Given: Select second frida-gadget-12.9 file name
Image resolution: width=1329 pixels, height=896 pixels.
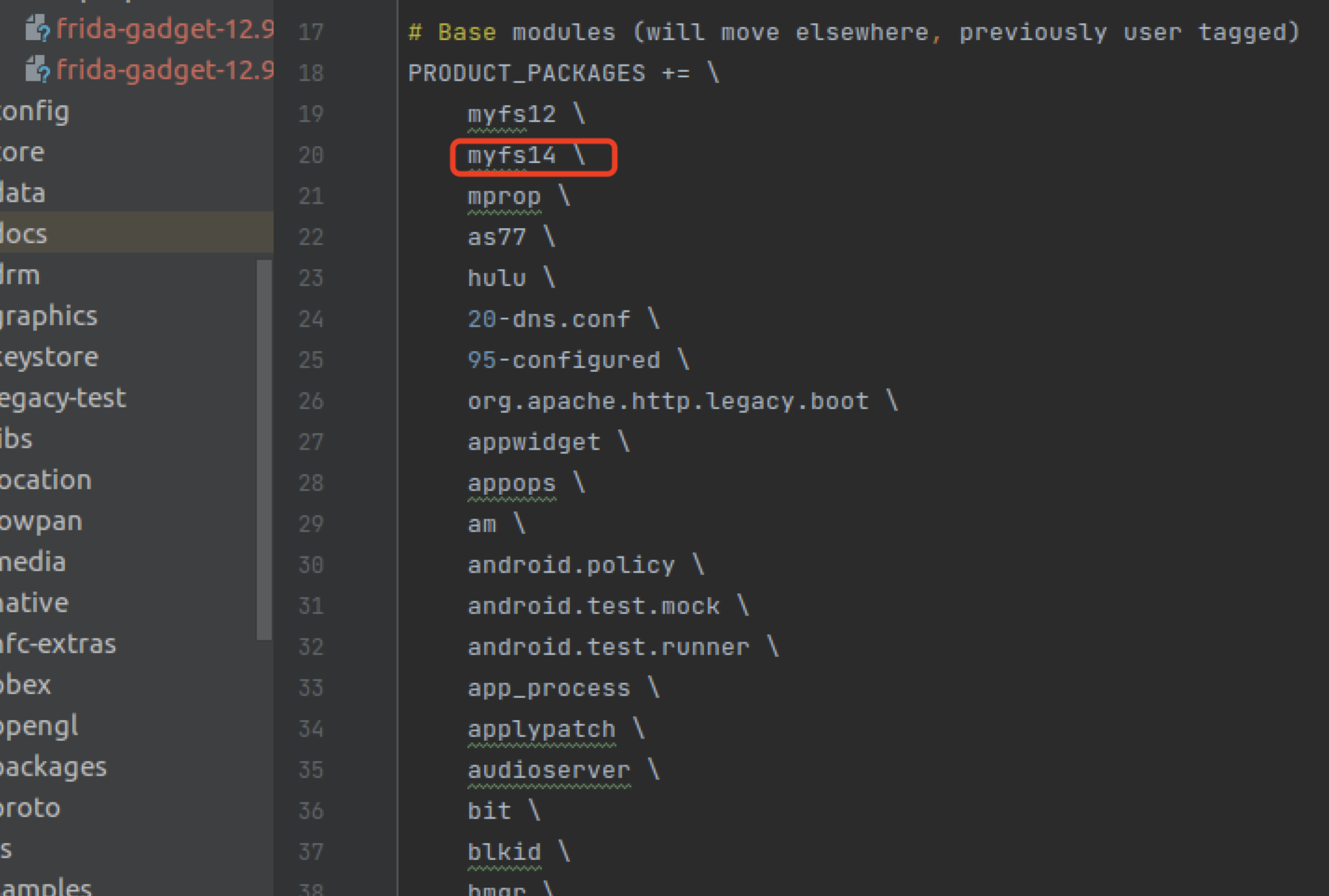Looking at the screenshot, I should [x=165, y=70].
